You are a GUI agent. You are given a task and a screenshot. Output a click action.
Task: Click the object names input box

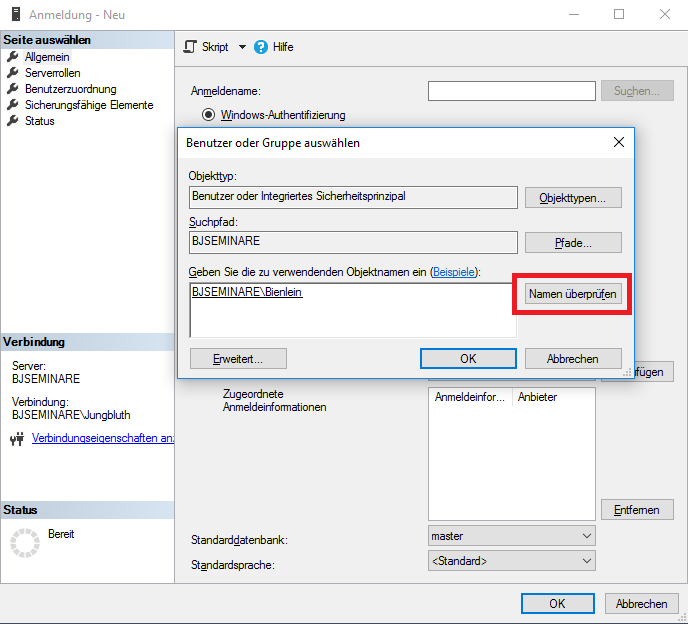(x=353, y=310)
